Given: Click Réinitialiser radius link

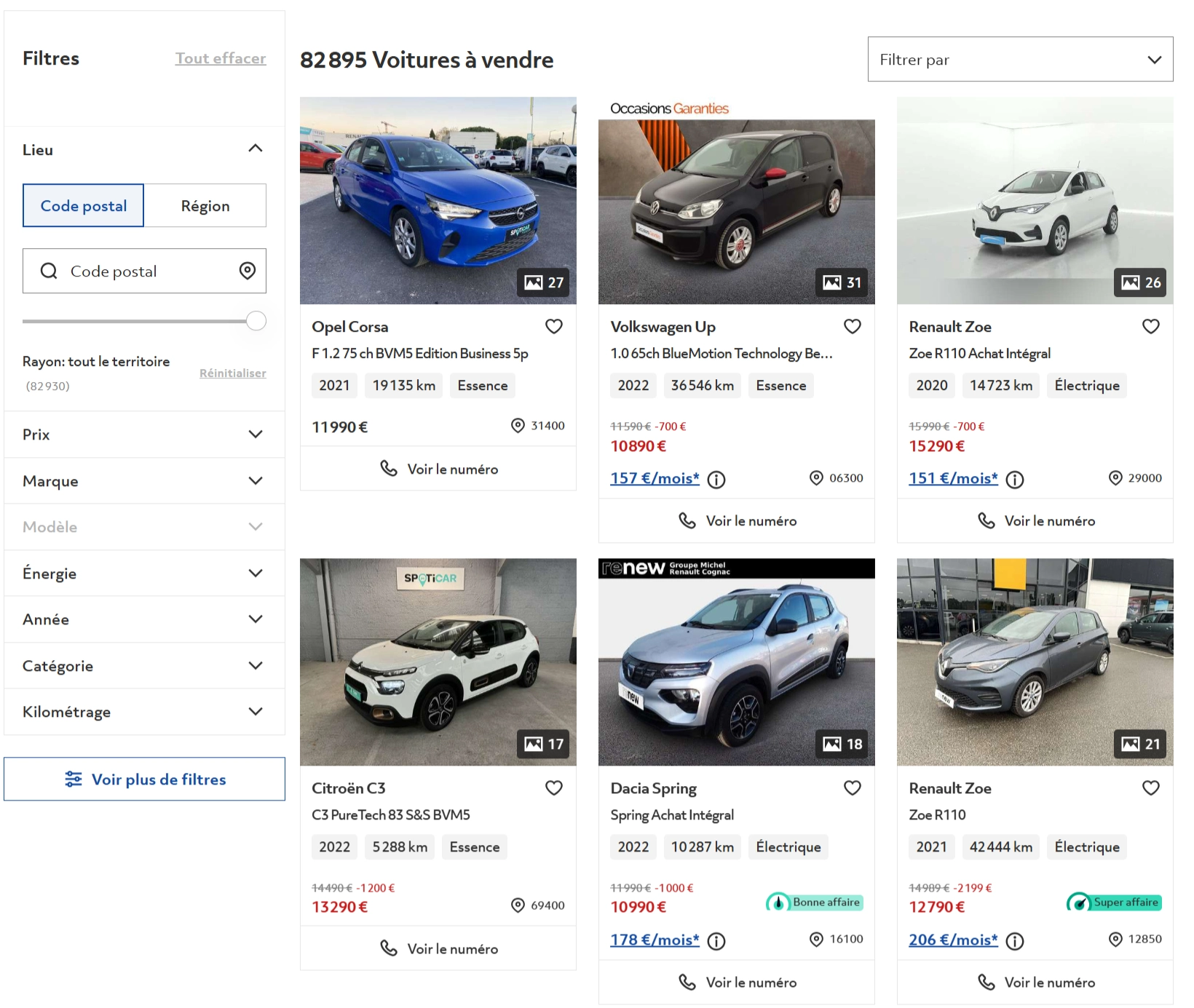Looking at the screenshot, I should (233, 373).
